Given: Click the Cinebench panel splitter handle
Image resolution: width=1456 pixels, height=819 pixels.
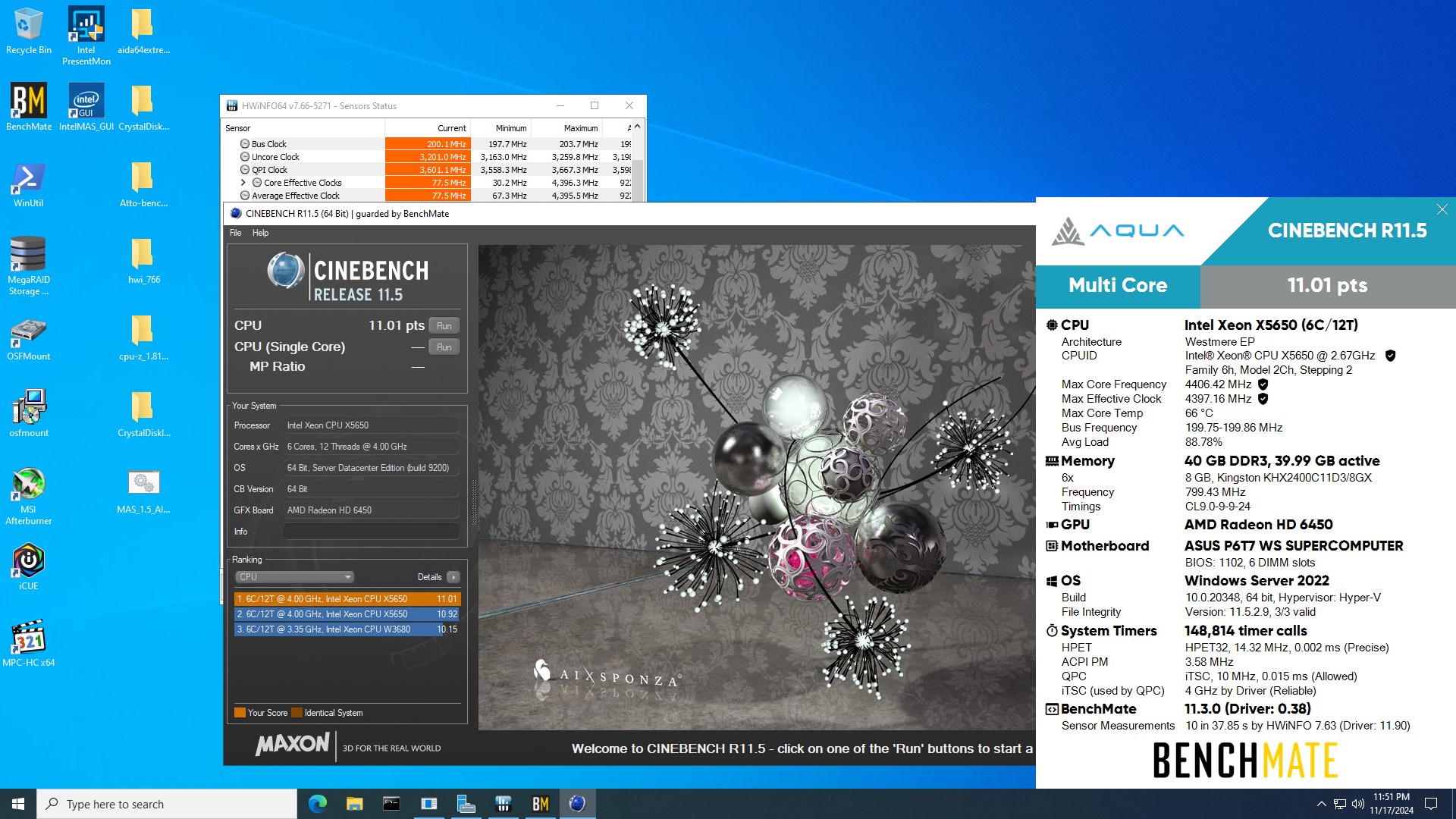Looking at the screenshot, I should click(475, 503).
